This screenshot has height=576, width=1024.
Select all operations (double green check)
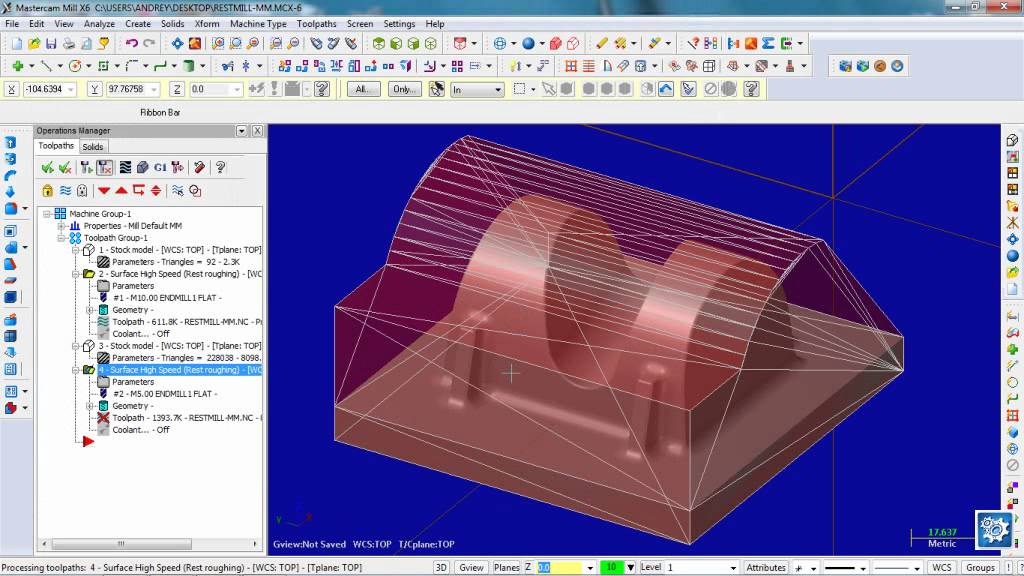click(x=48, y=168)
